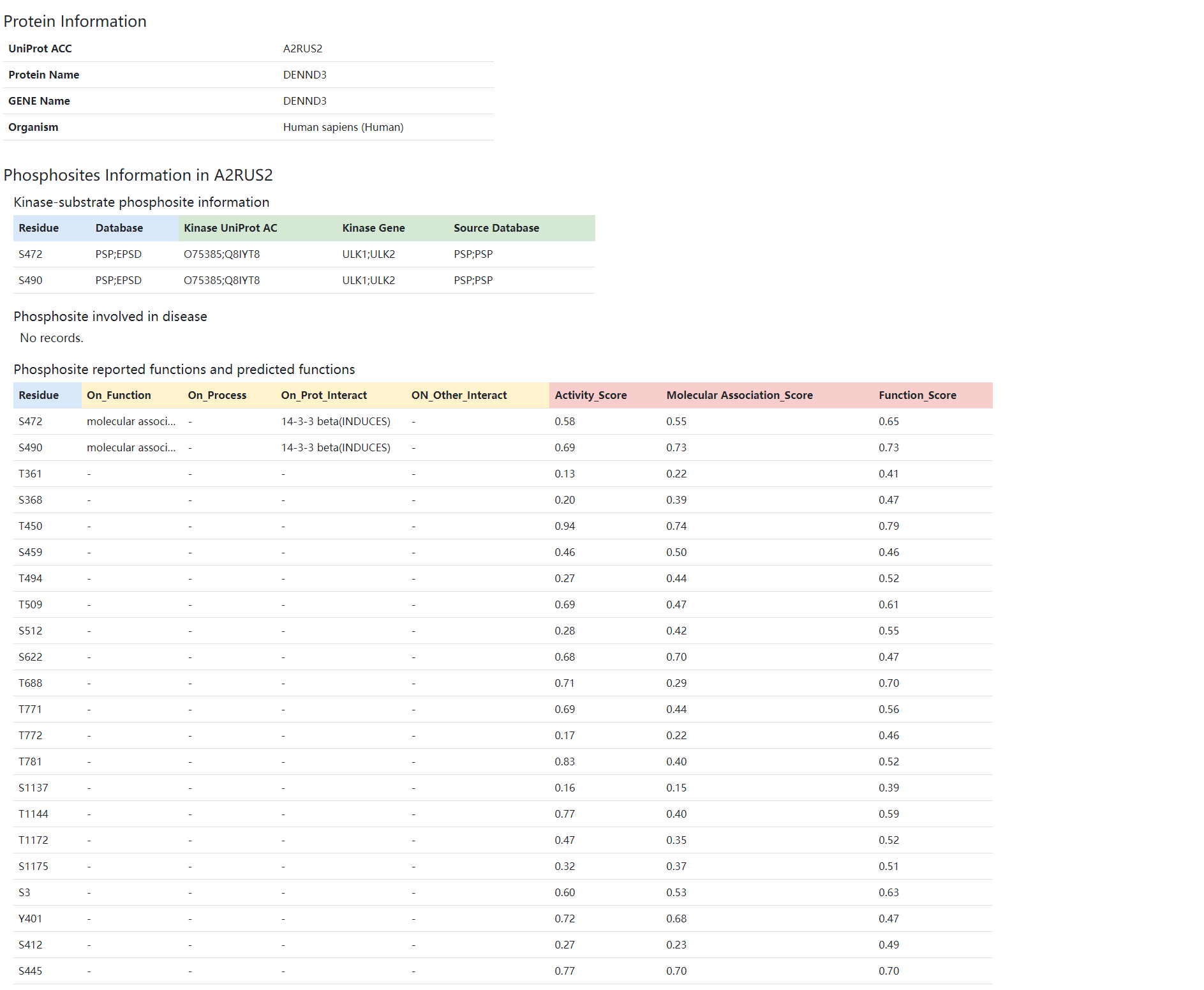The height and width of the screenshot is (990, 1204).
Task: Click the Molecular Association_Score column header
Action: coord(739,395)
